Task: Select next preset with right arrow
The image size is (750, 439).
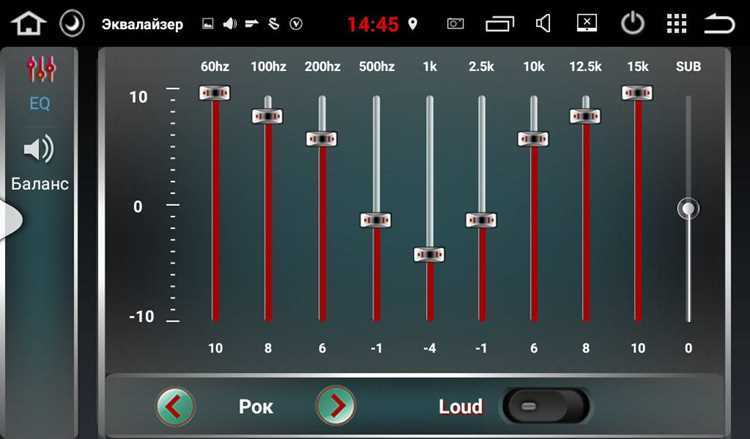Action: click(x=336, y=406)
